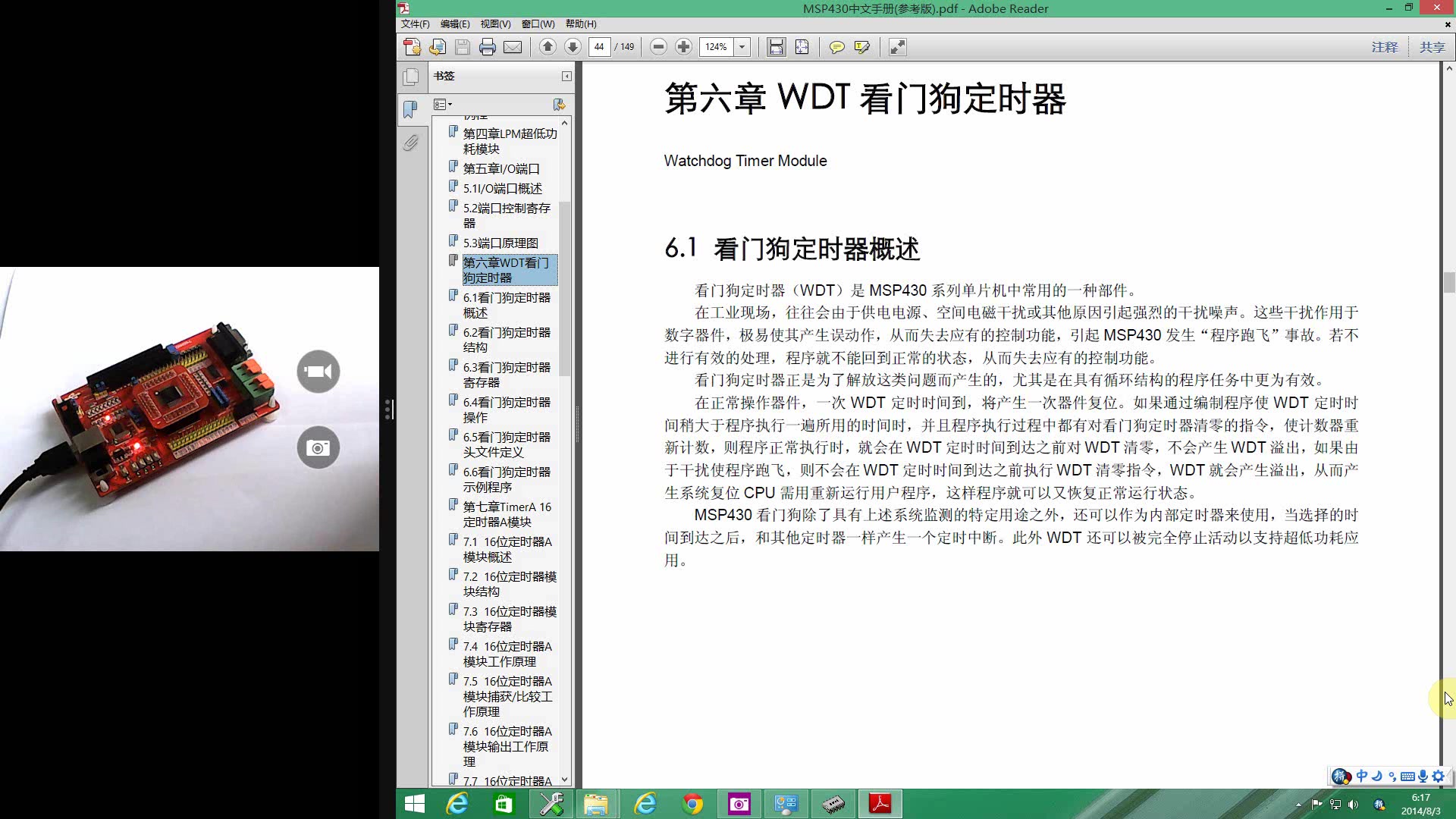Click the save floppy disk icon
The height and width of the screenshot is (819, 1456).
point(463,47)
